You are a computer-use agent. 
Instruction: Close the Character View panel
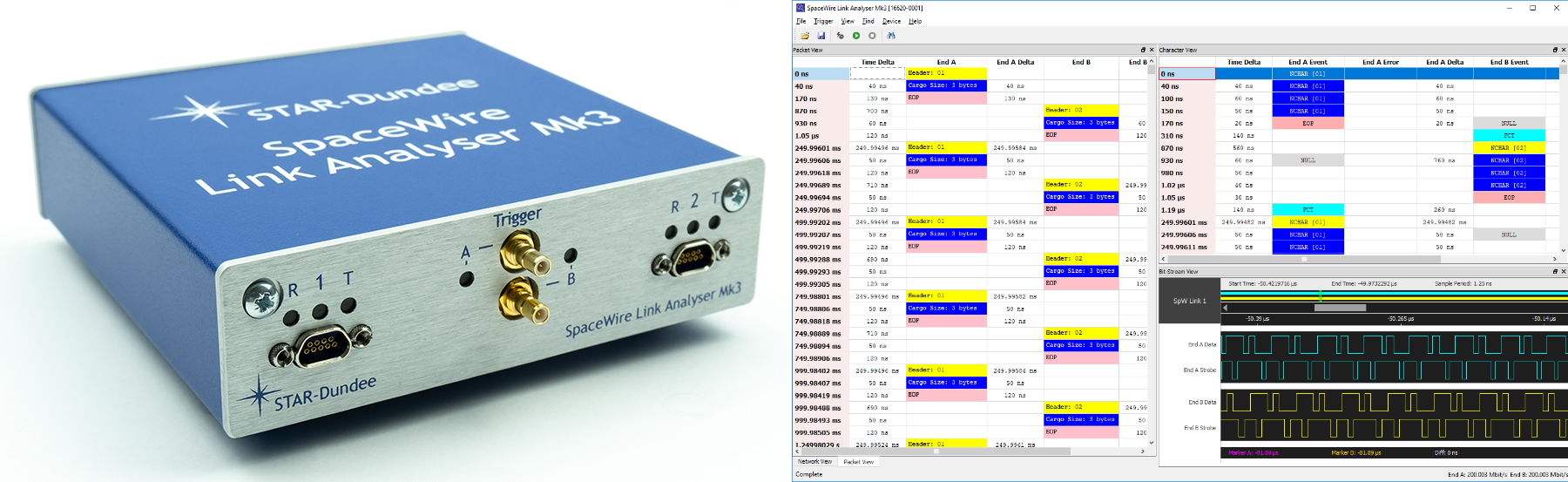point(1564,50)
